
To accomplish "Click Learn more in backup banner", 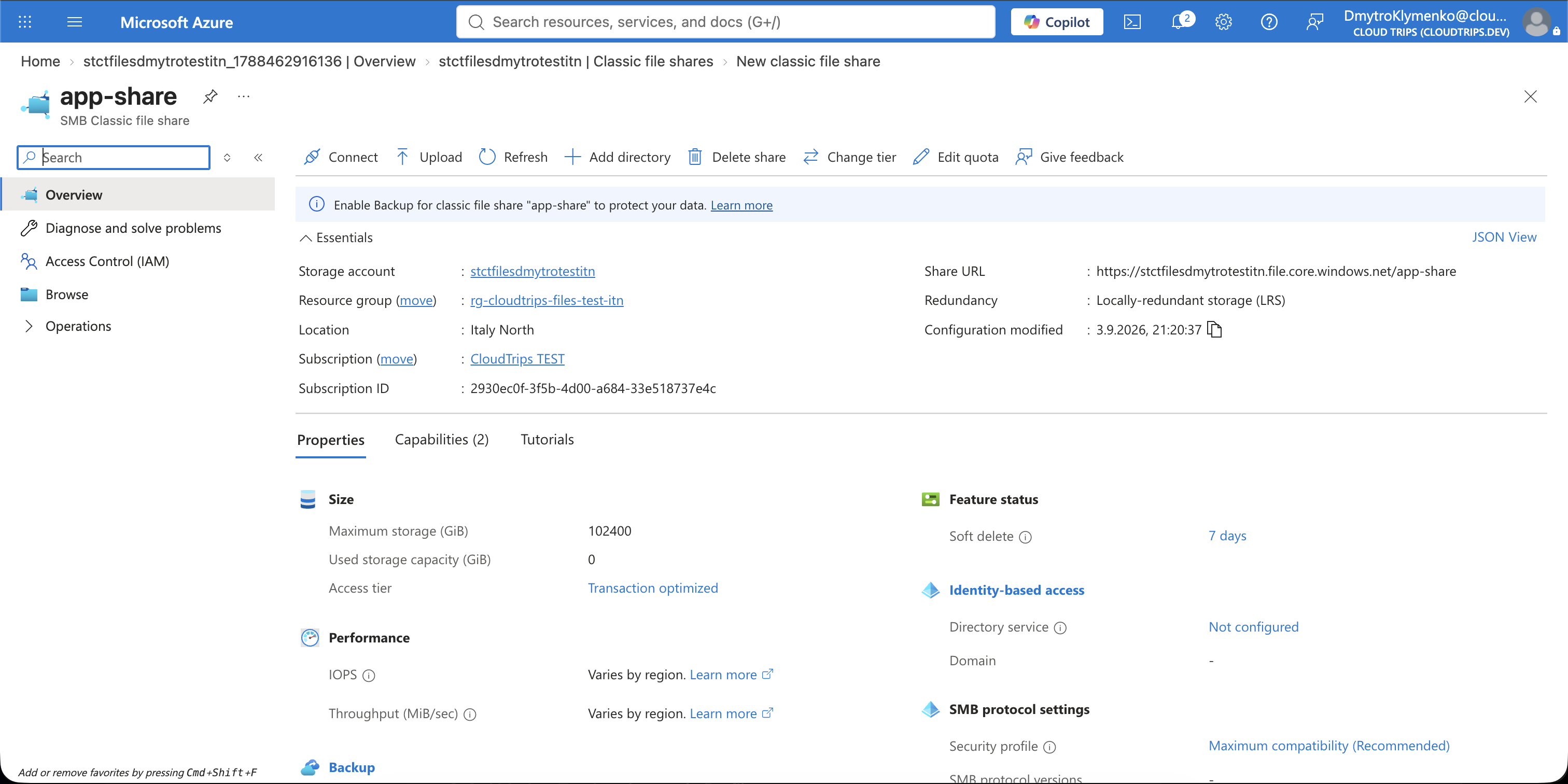I will pos(741,205).
